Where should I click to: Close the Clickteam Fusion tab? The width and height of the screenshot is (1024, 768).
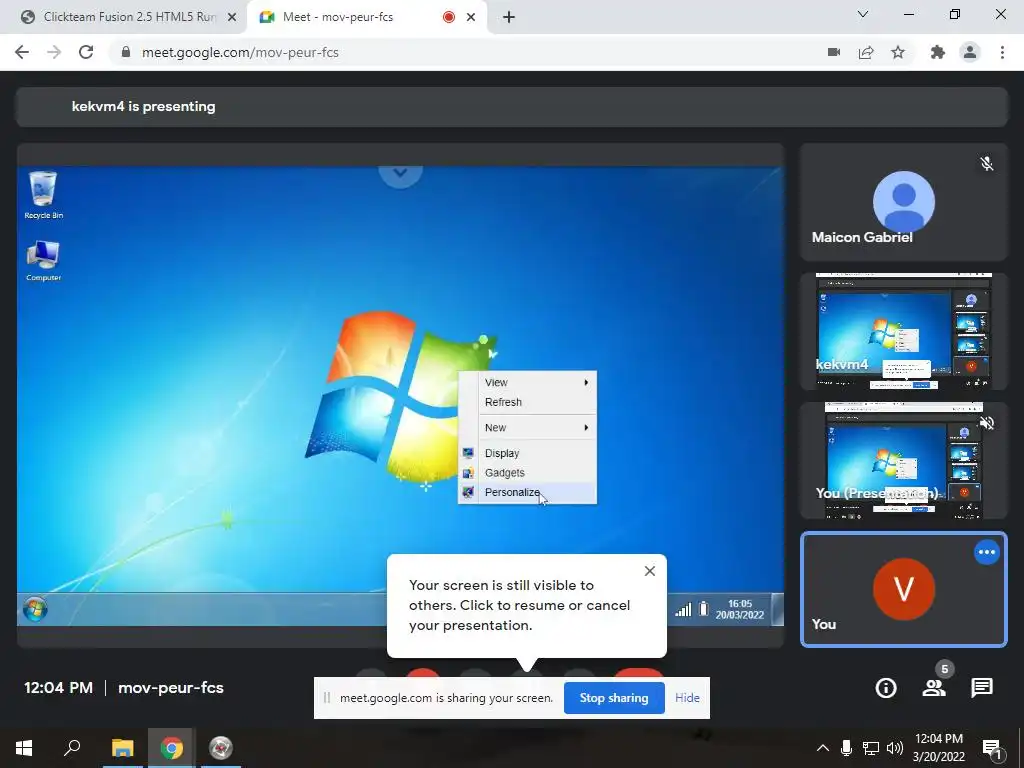coord(232,18)
